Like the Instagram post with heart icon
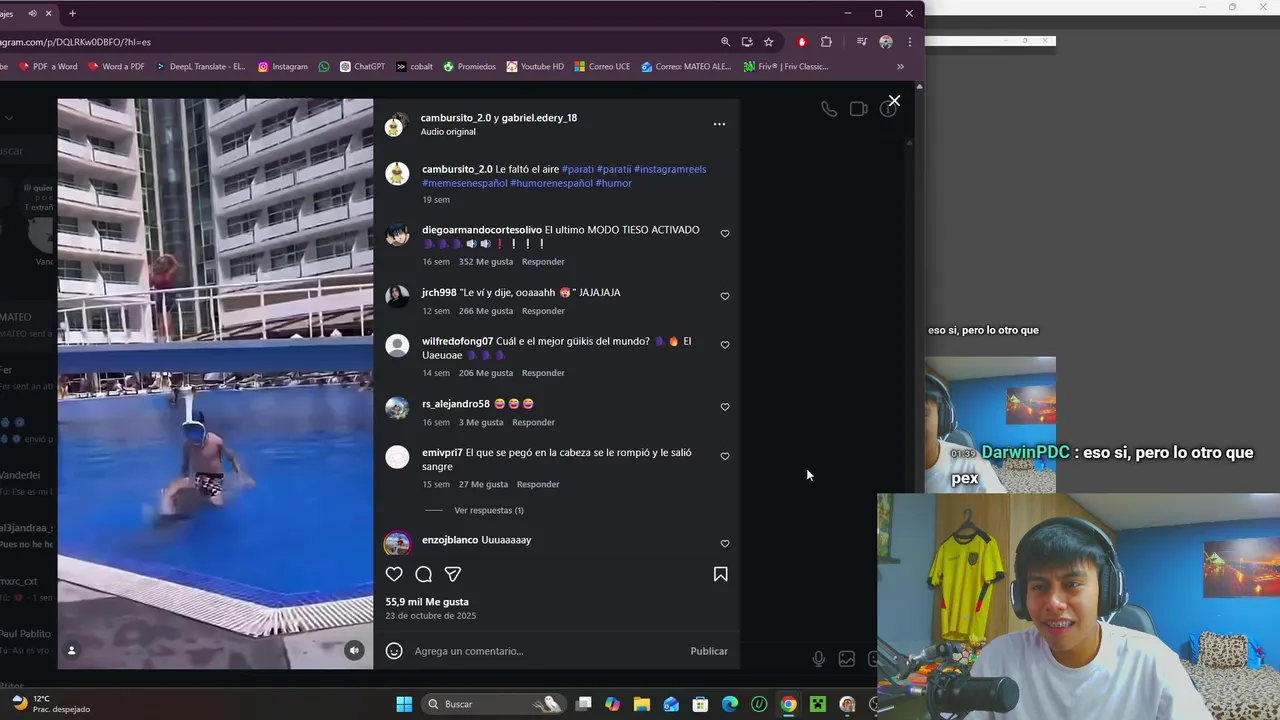 (x=394, y=574)
